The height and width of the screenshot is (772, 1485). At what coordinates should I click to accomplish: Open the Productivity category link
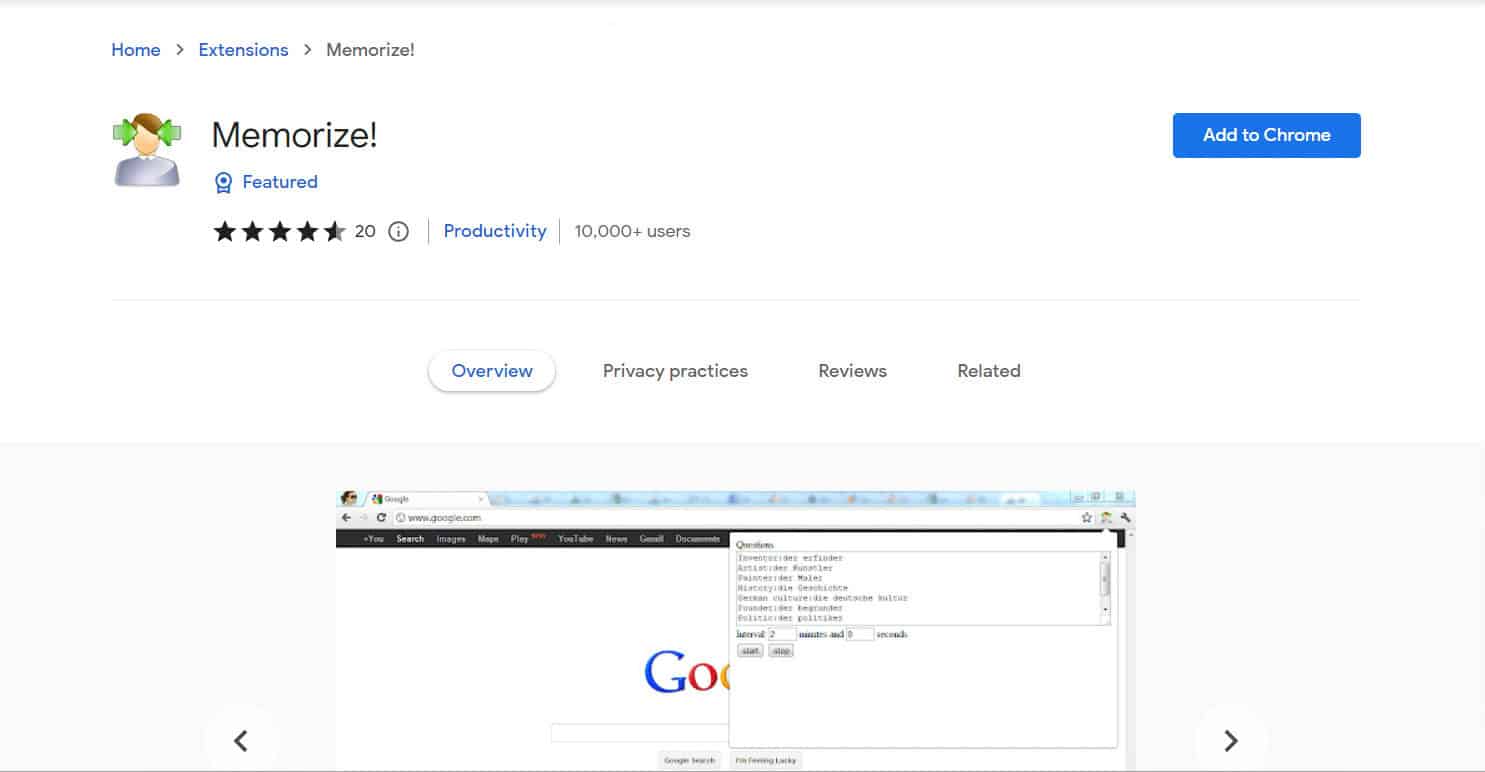point(495,231)
